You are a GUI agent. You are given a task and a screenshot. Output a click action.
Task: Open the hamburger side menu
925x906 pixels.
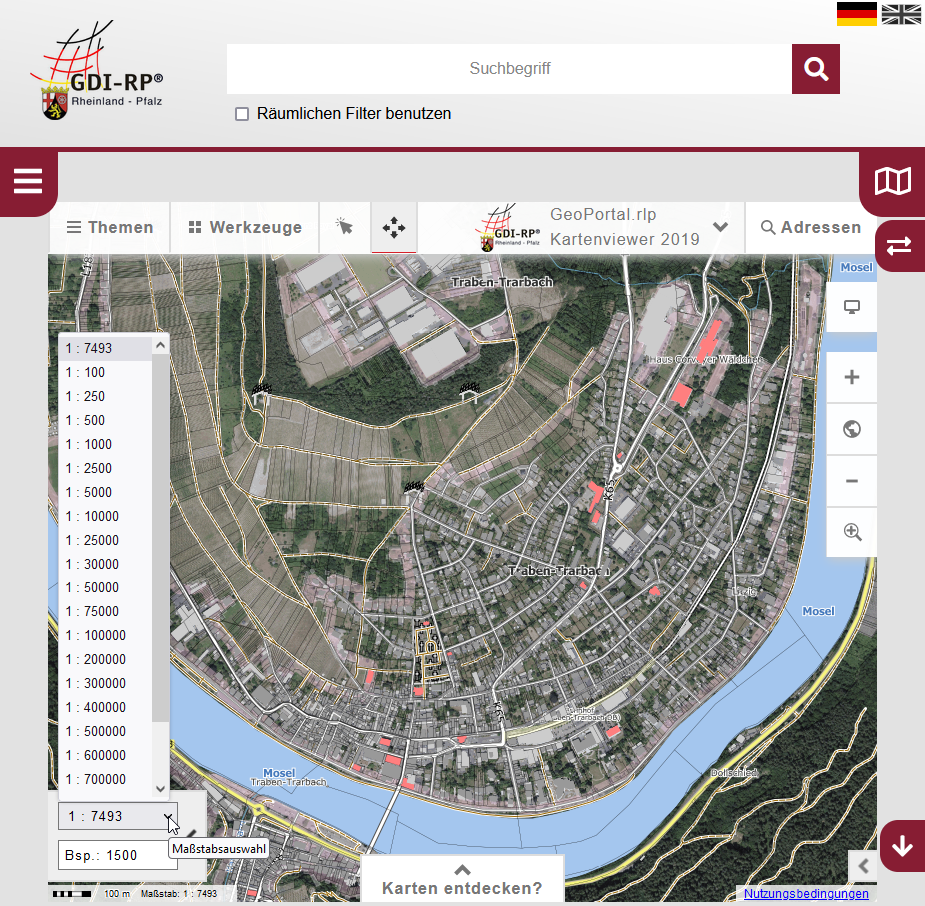tap(28, 181)
